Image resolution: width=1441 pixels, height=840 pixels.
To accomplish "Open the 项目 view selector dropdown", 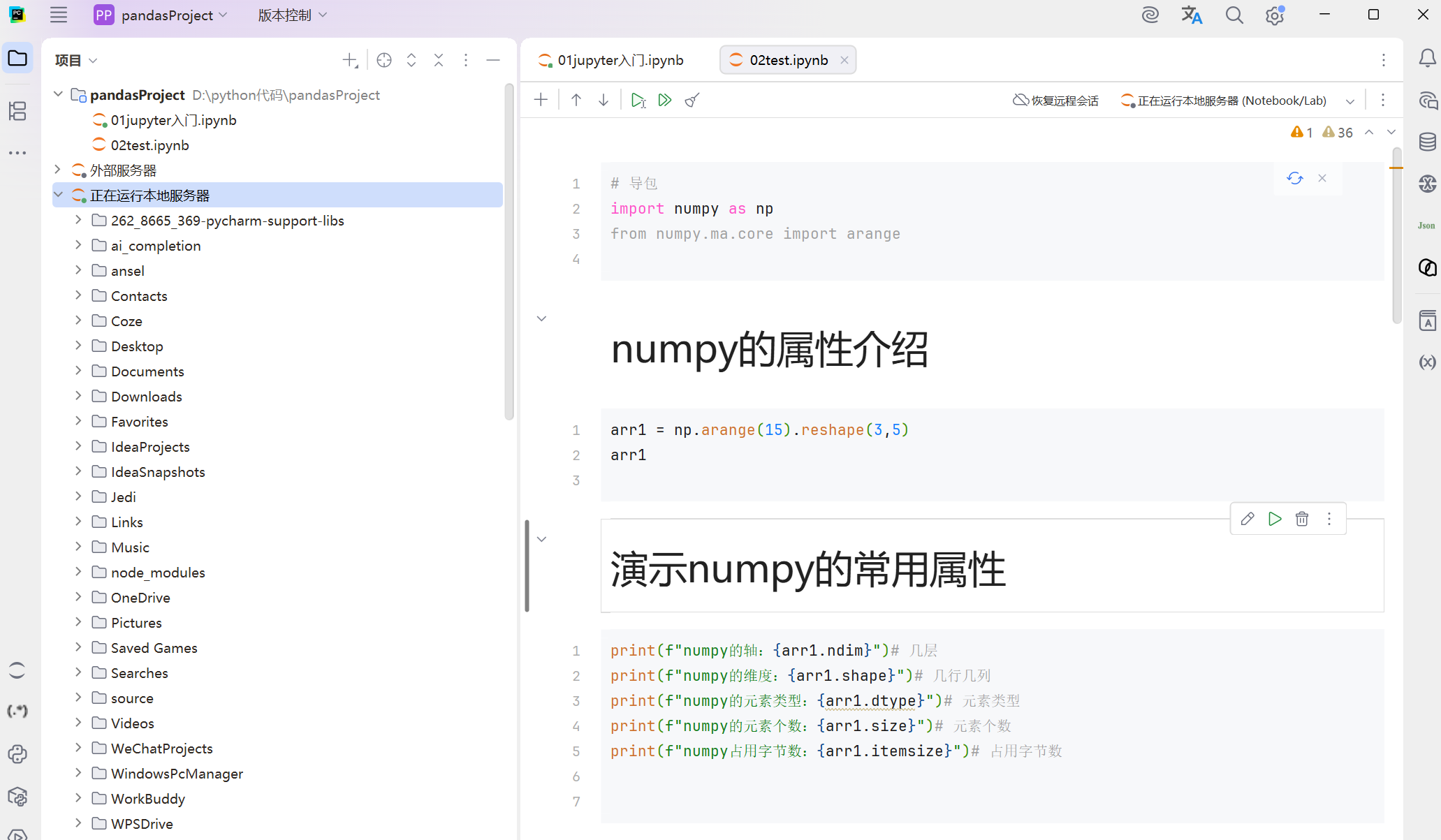I will click(76, 60).
